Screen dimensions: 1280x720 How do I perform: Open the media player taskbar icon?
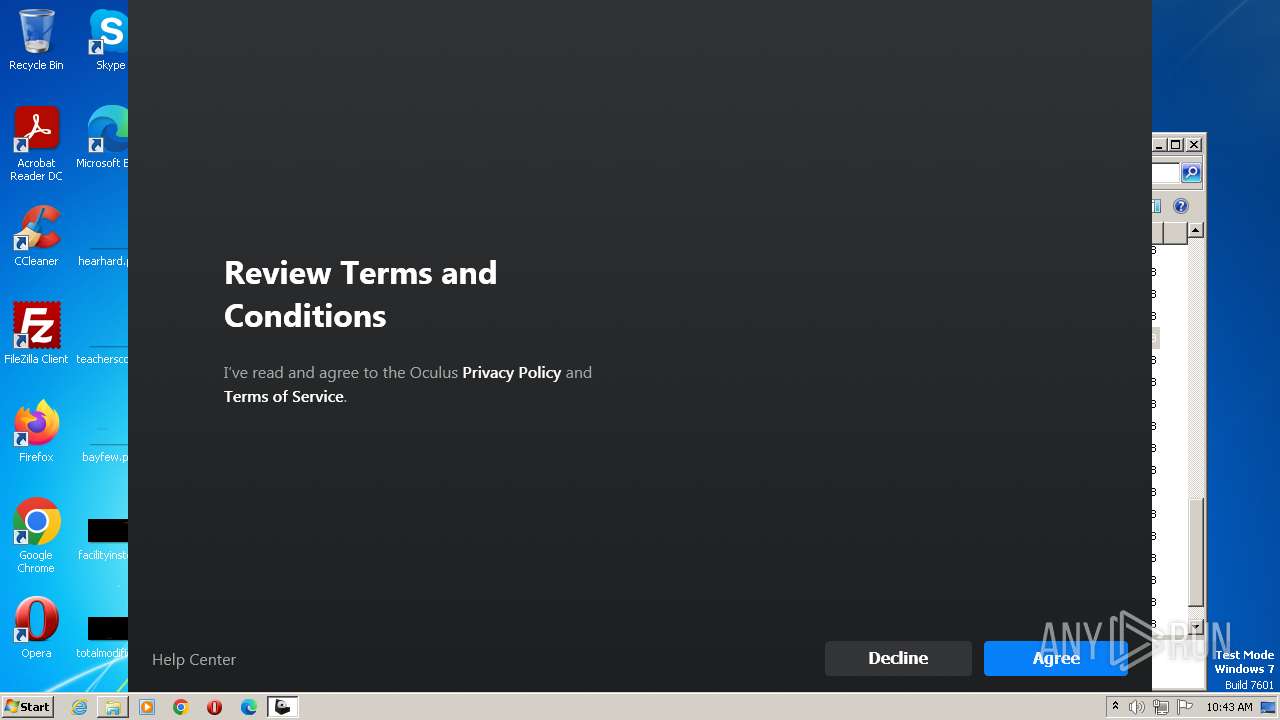point(147,707)
